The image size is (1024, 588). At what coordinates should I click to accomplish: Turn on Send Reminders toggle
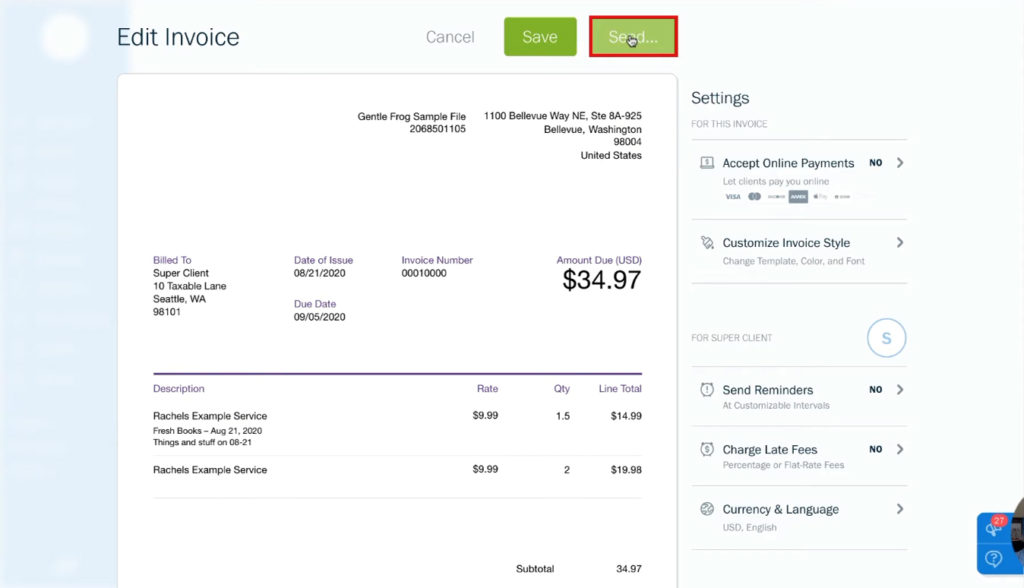click(876, 389)
